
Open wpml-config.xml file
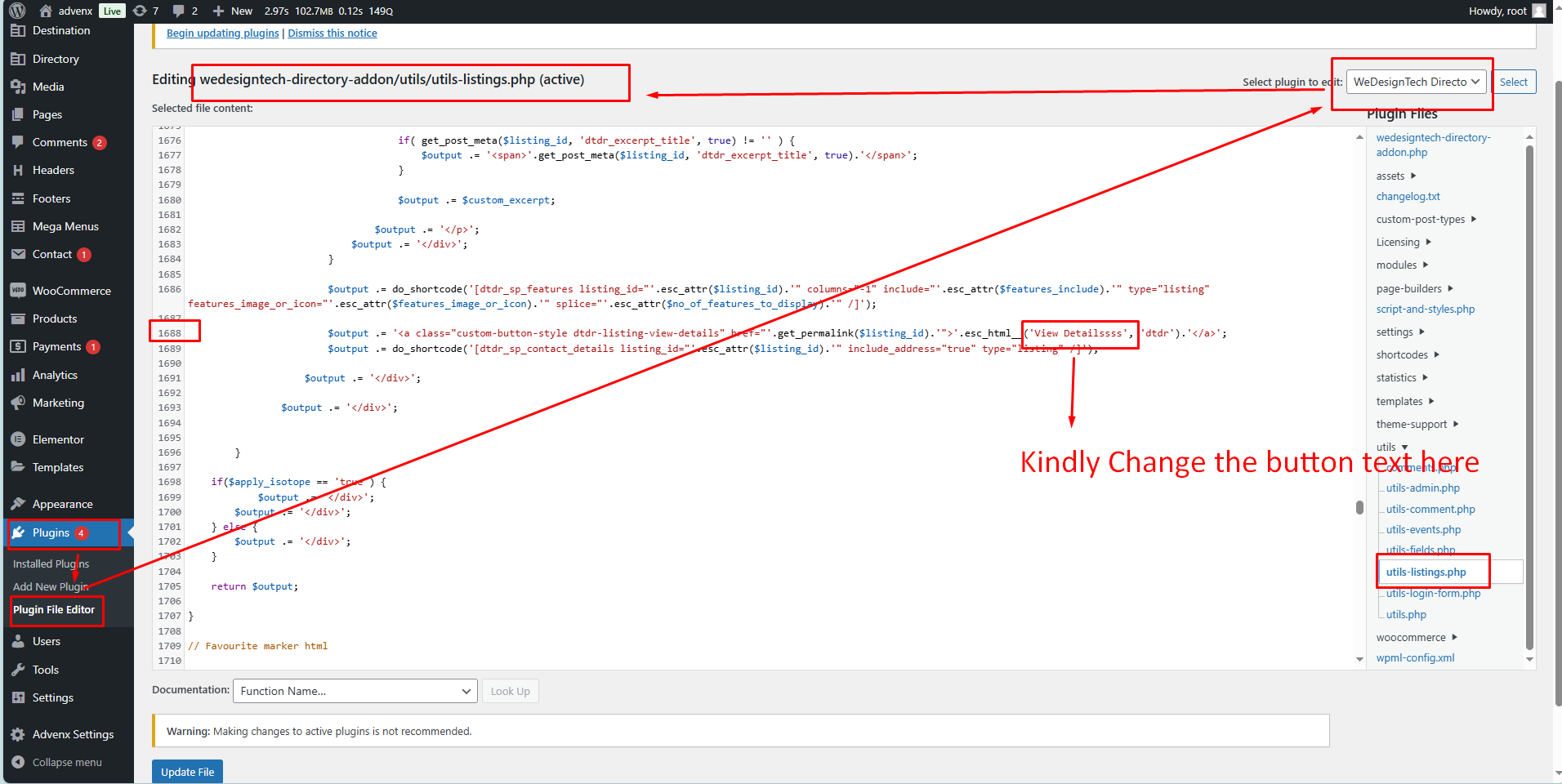pos(1415,657)
